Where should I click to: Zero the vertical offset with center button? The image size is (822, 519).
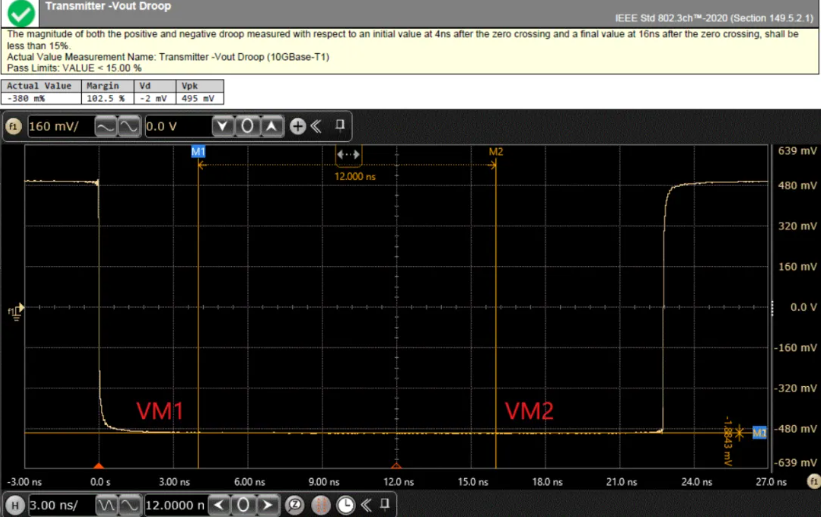click(248, 127)
